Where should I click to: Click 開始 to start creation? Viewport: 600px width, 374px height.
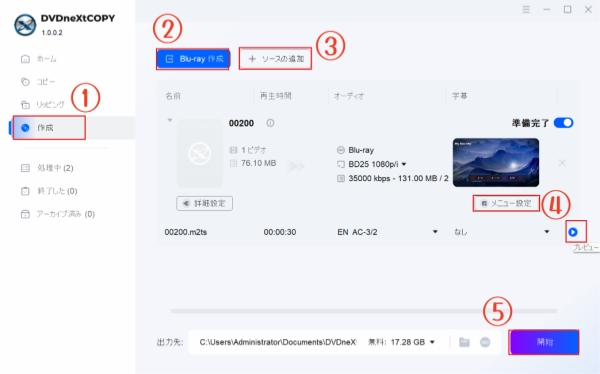point(544,342)
